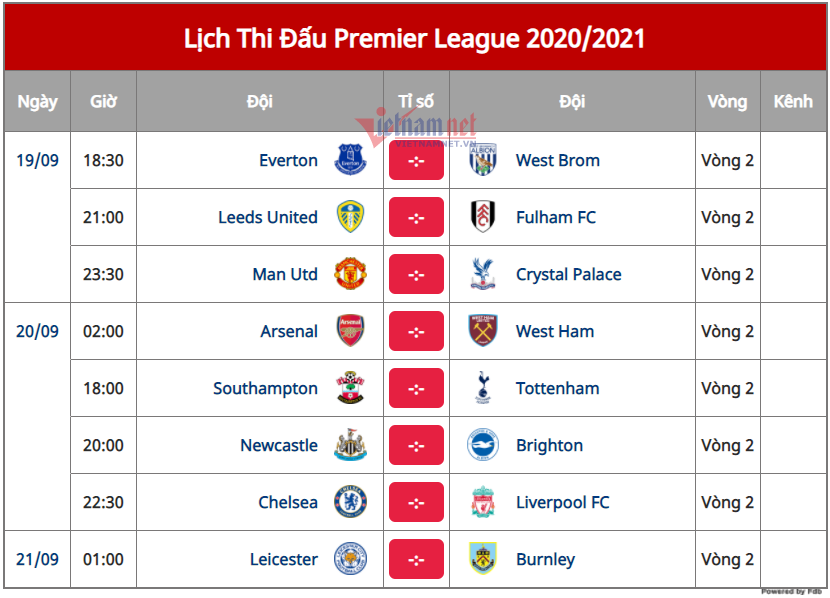This screenshot has width=830, height=598.
Task: Open the Chelsea team link
Action: click(x=288, y=502)
